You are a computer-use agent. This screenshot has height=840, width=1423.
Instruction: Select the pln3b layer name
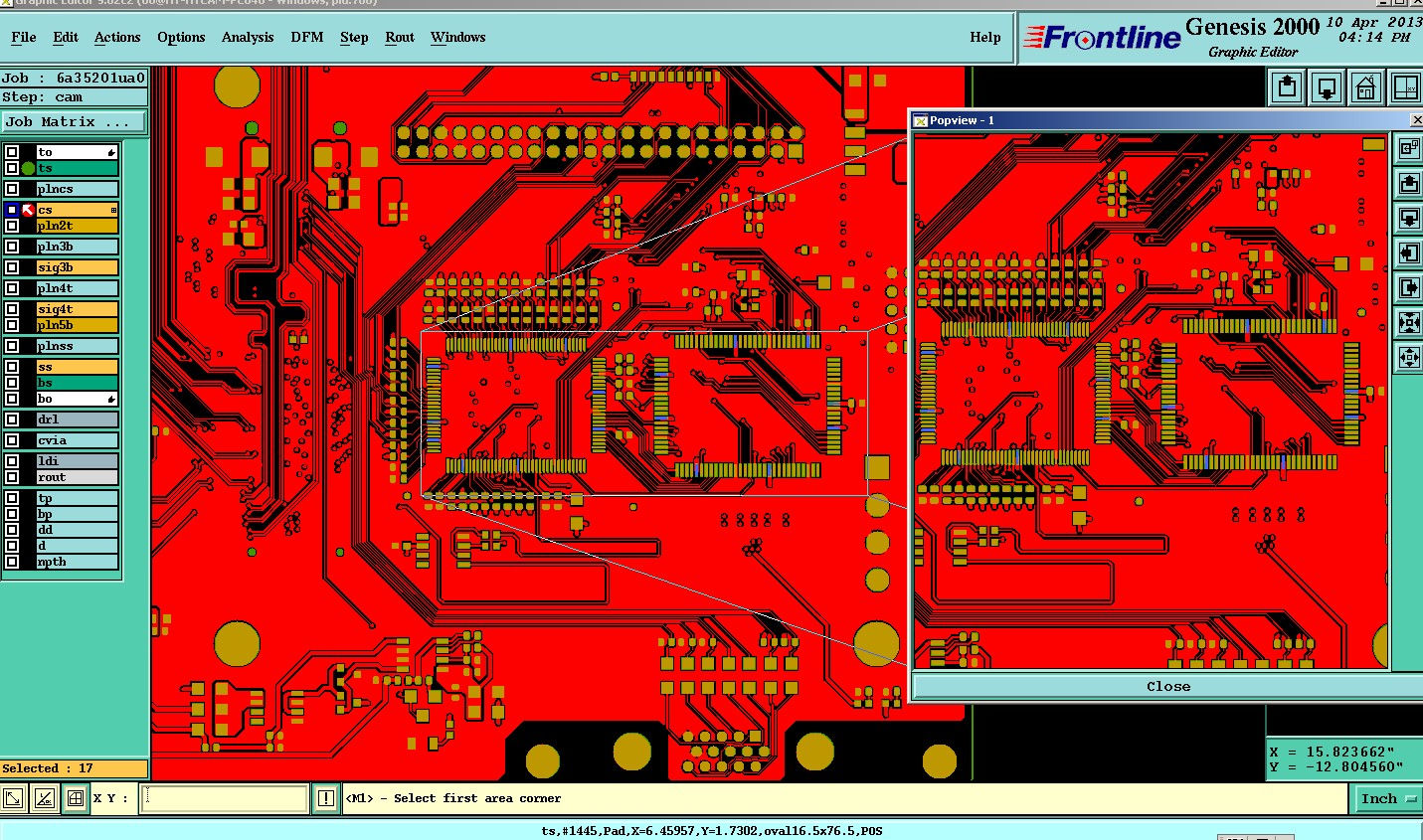[77, 247]
